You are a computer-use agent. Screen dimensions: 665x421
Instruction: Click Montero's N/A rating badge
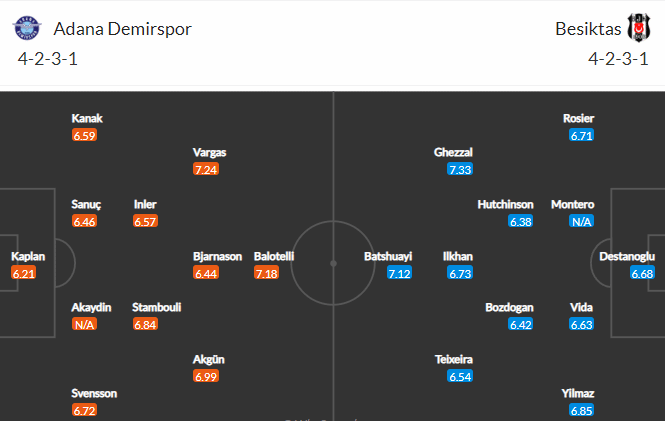pyautogui.click(x=581, y=221)
